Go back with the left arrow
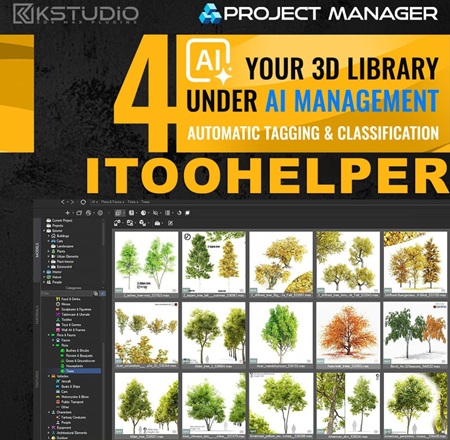 pyautogui.click(x=62, y=202)
